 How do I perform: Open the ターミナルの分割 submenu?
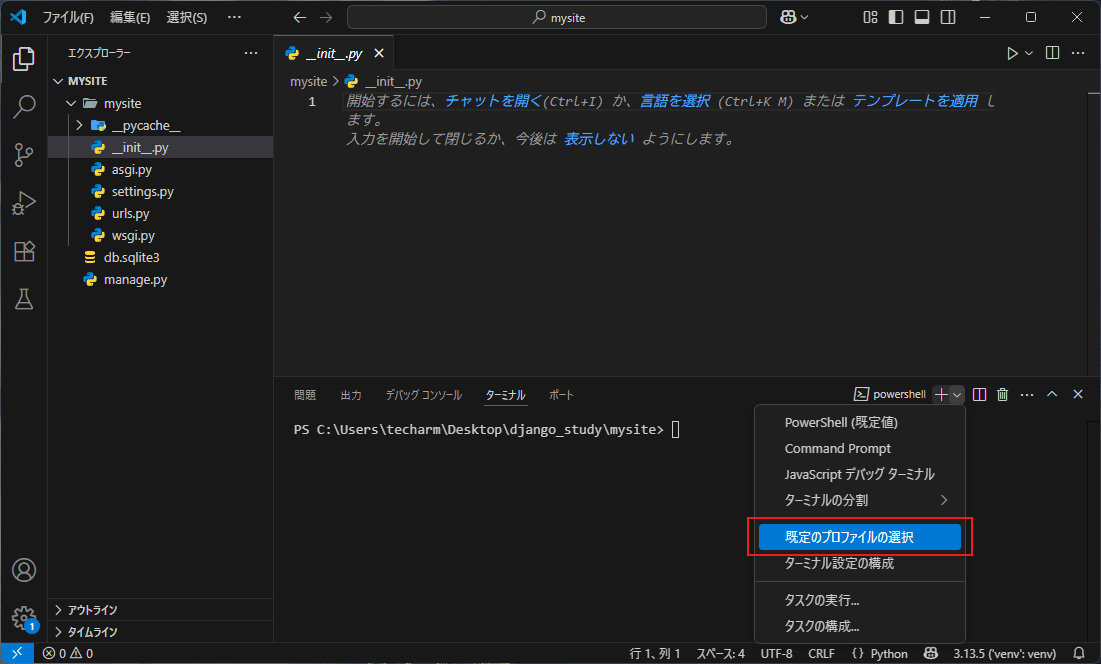click(x=859, y=500)
